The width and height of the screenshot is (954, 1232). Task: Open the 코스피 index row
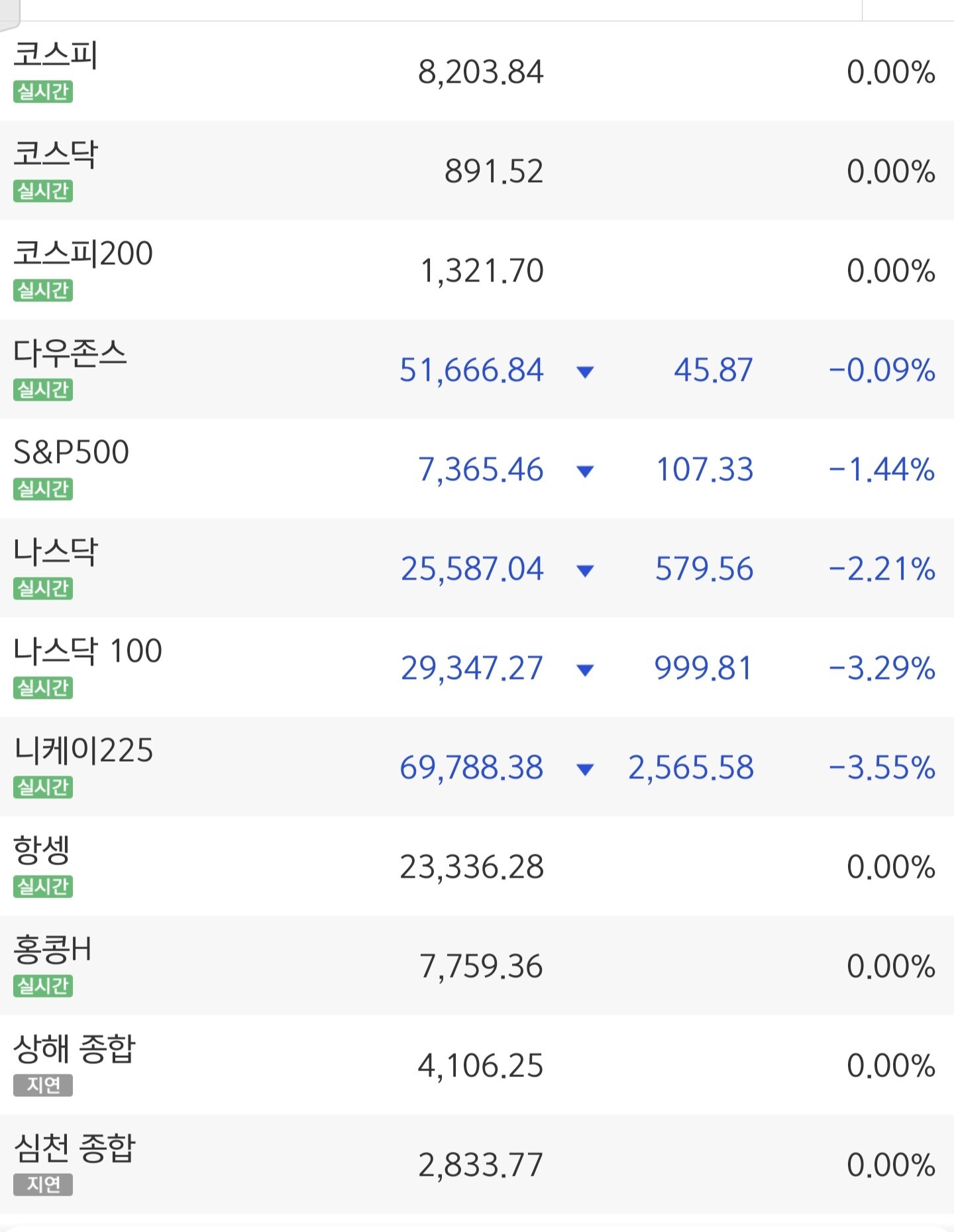coord(477,71)
